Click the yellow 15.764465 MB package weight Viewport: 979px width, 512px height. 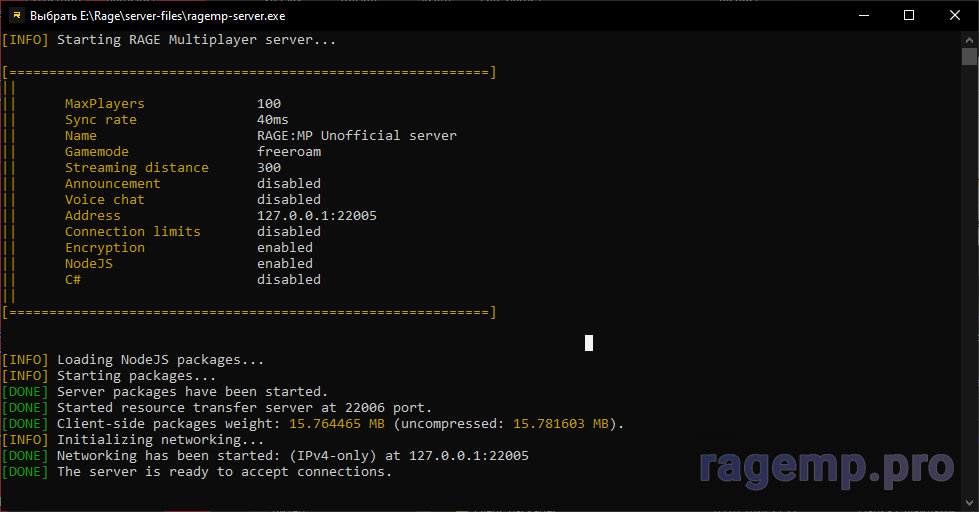tap(336, 424)
